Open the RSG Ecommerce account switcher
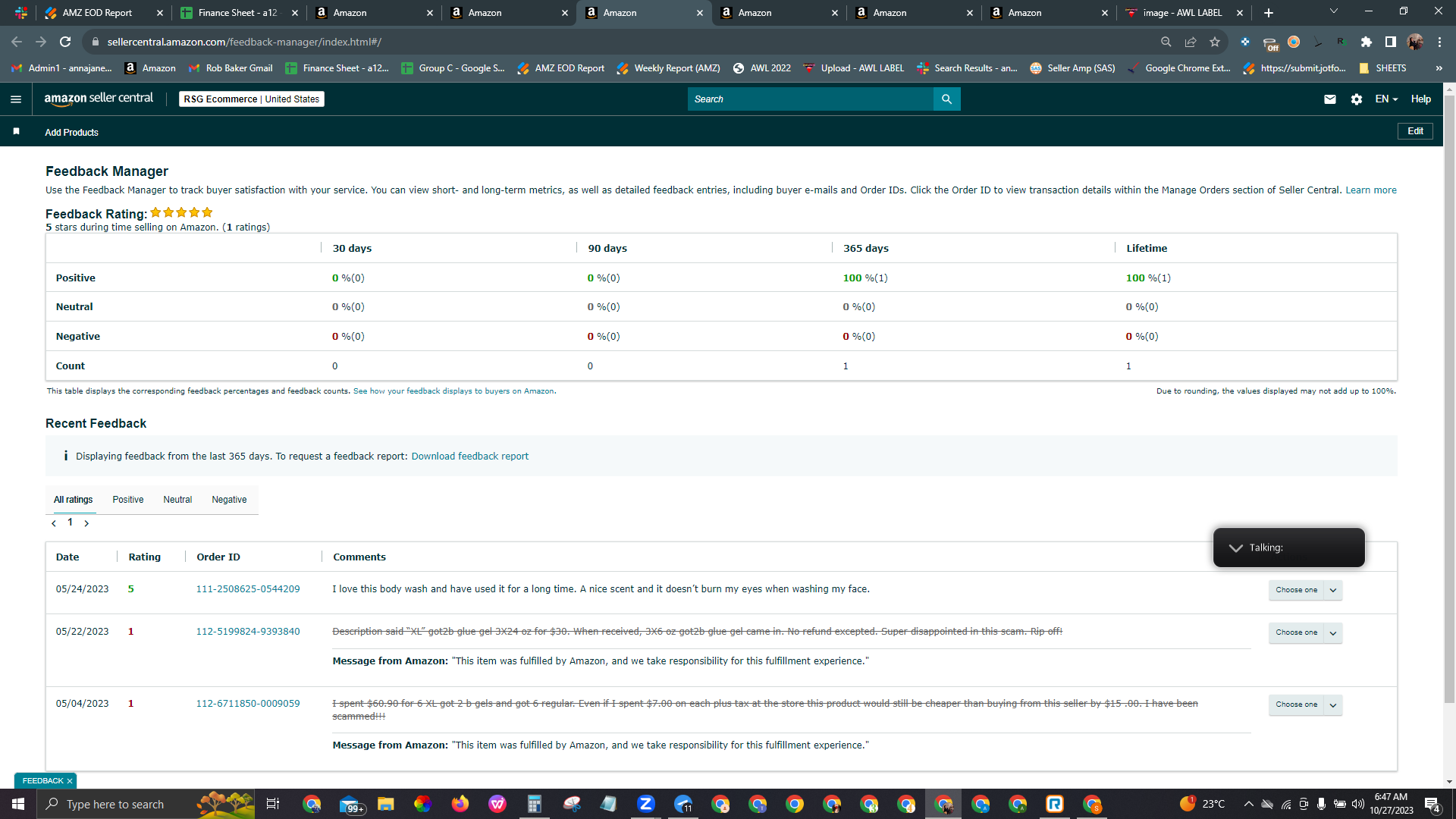1456x819 pixels. (252, 99)
